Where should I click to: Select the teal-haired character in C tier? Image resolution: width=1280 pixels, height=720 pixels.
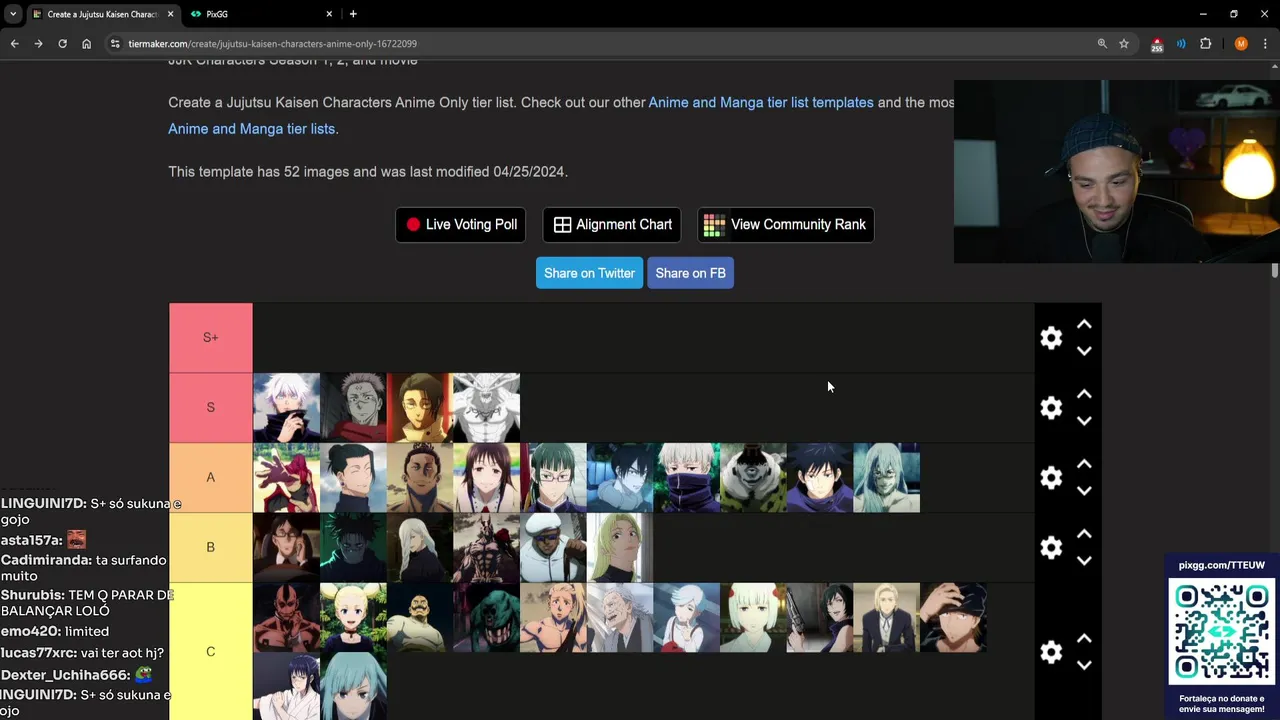[353, 686]
